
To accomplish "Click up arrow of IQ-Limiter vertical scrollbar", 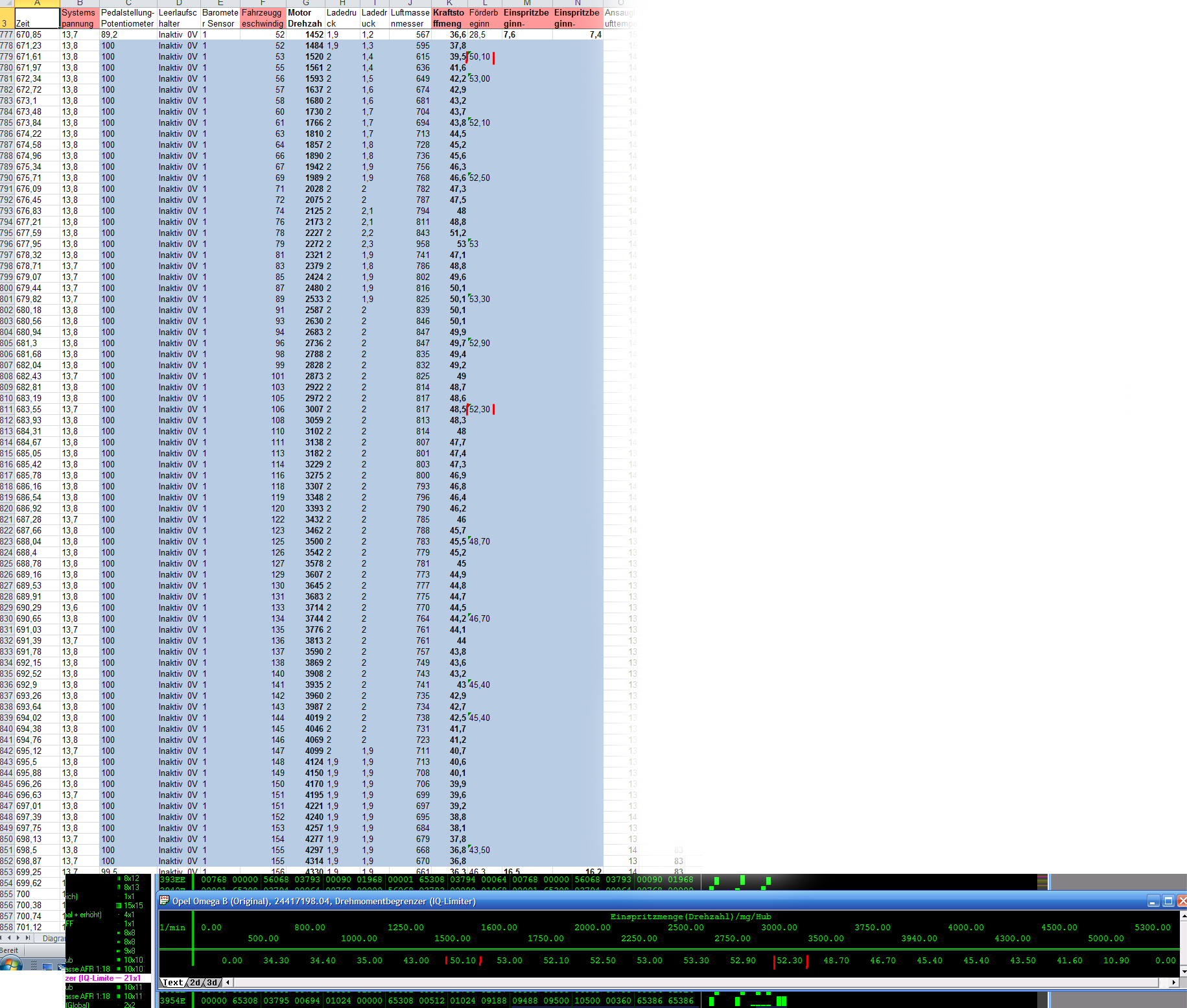I will [1184, 916].
